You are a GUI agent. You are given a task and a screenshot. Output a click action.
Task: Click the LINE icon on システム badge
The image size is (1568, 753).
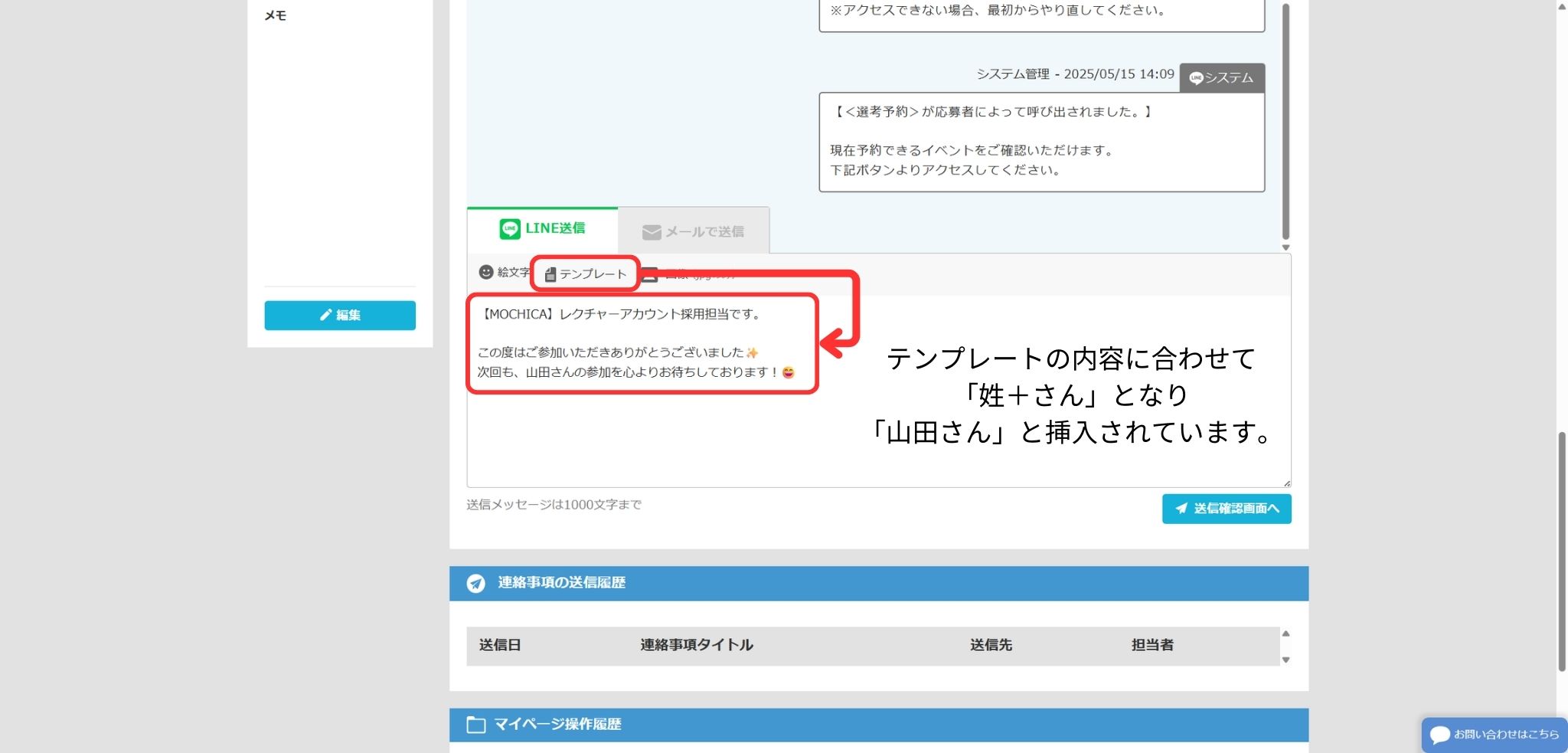tap(1196, 78)
